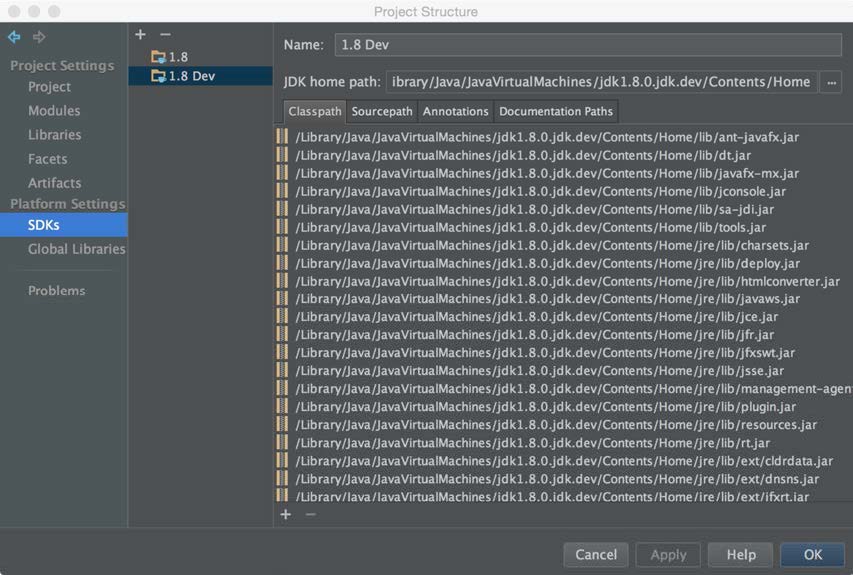Viewport: 853px width, 575px height.
Task: Browse JDK home path with ellipsis button
Action: (831, 83)
